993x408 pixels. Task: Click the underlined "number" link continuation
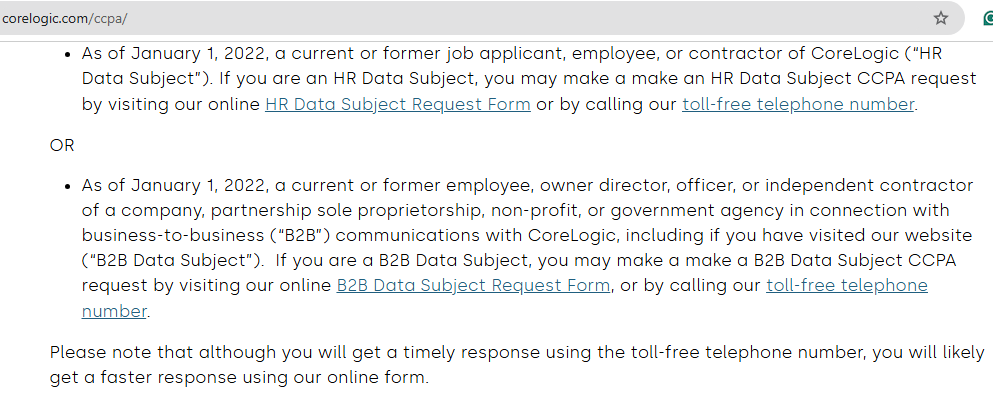pyautogui.click(x=114, y=311)
